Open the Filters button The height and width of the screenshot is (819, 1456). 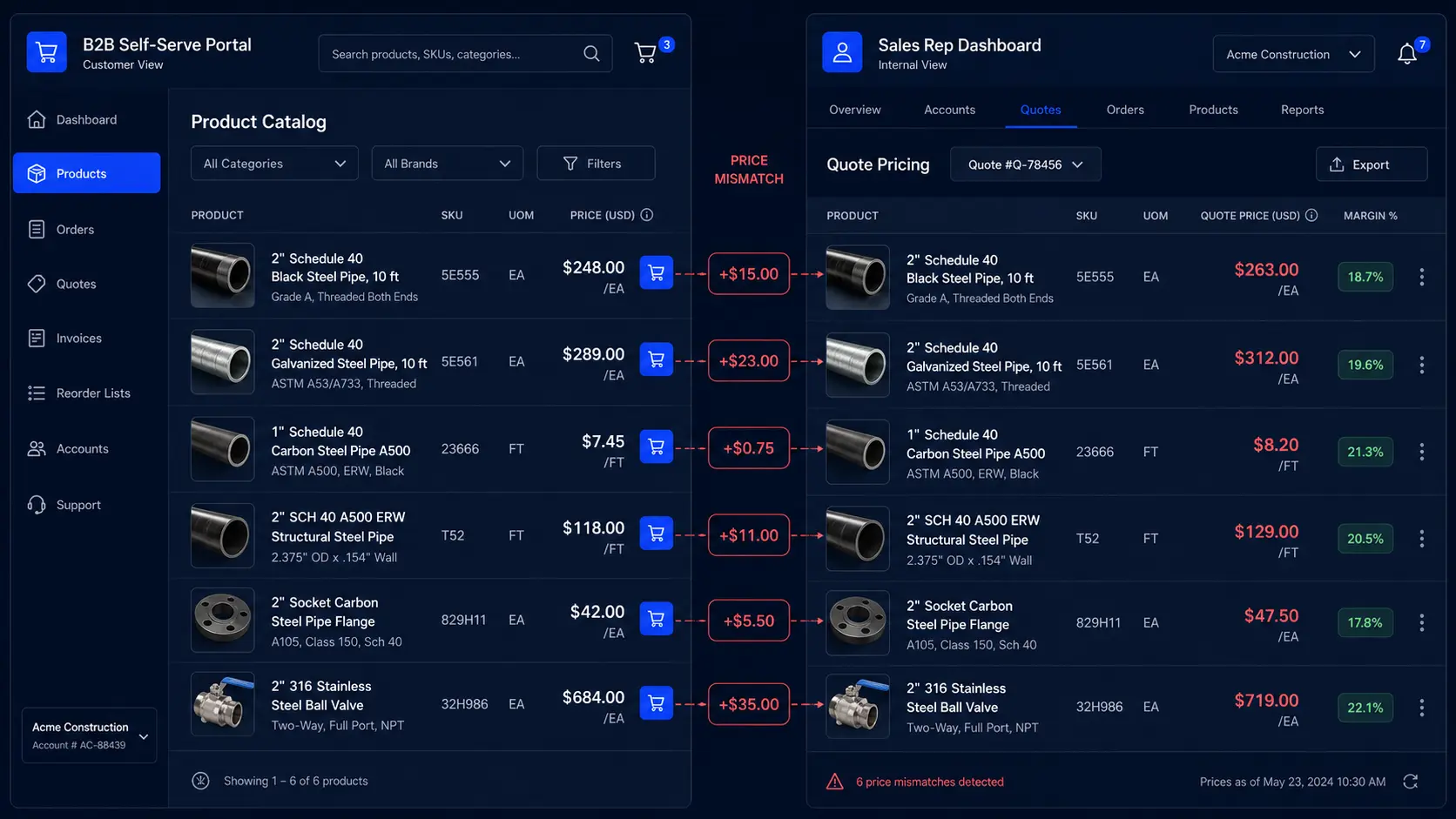point(596,164)
